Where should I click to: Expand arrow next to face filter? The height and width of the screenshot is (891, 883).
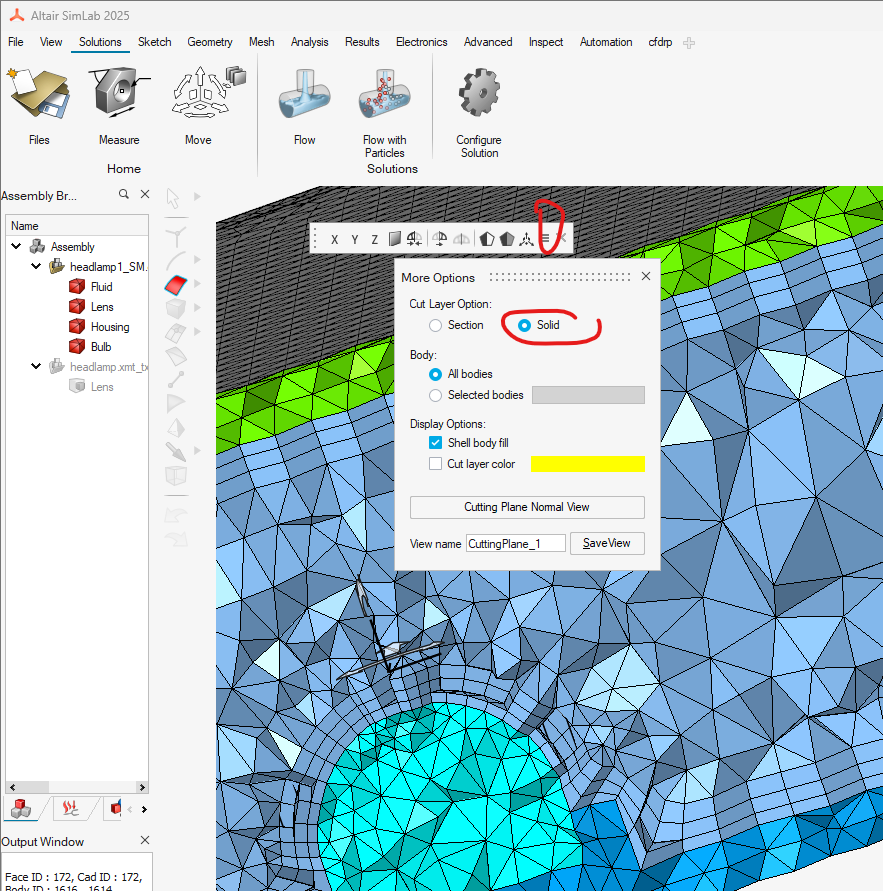point(197,283)
